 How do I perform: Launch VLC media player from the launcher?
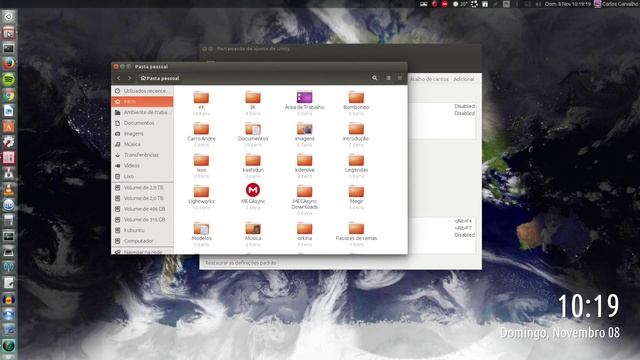click(x=9, y=189)
